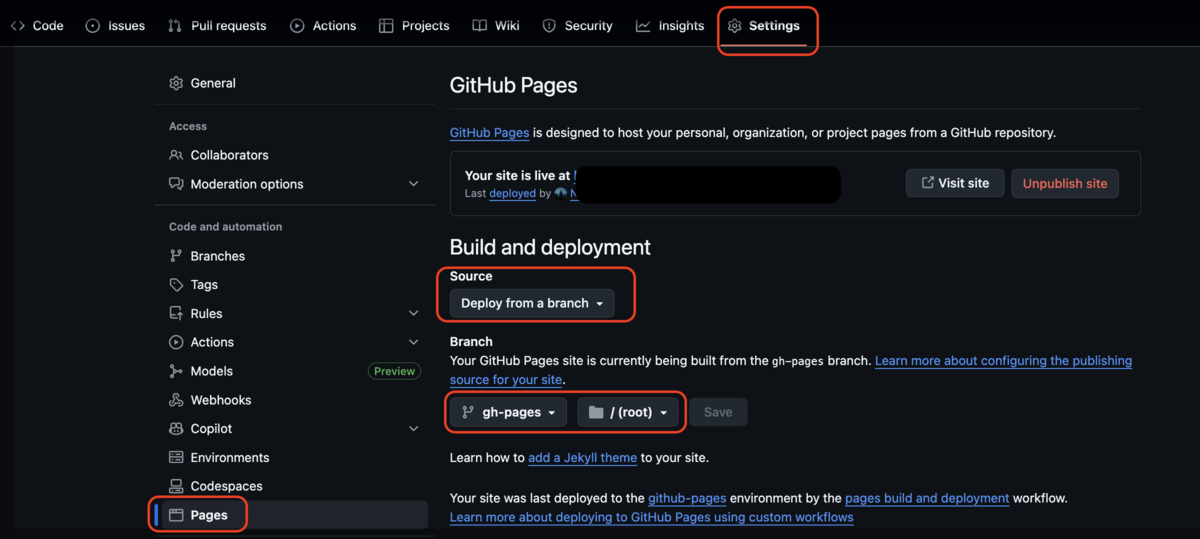Click the Tags icon in sidebar
The width and height of the screenshot is (1200, 539).
tap(176, 285)
